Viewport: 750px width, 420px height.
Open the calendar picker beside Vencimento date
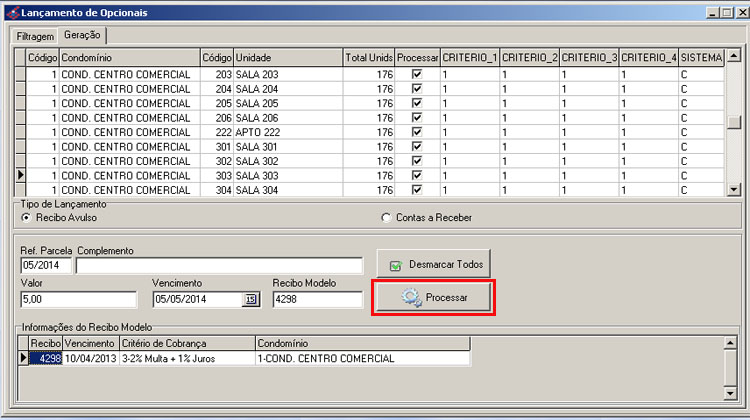tap(251, 299)
